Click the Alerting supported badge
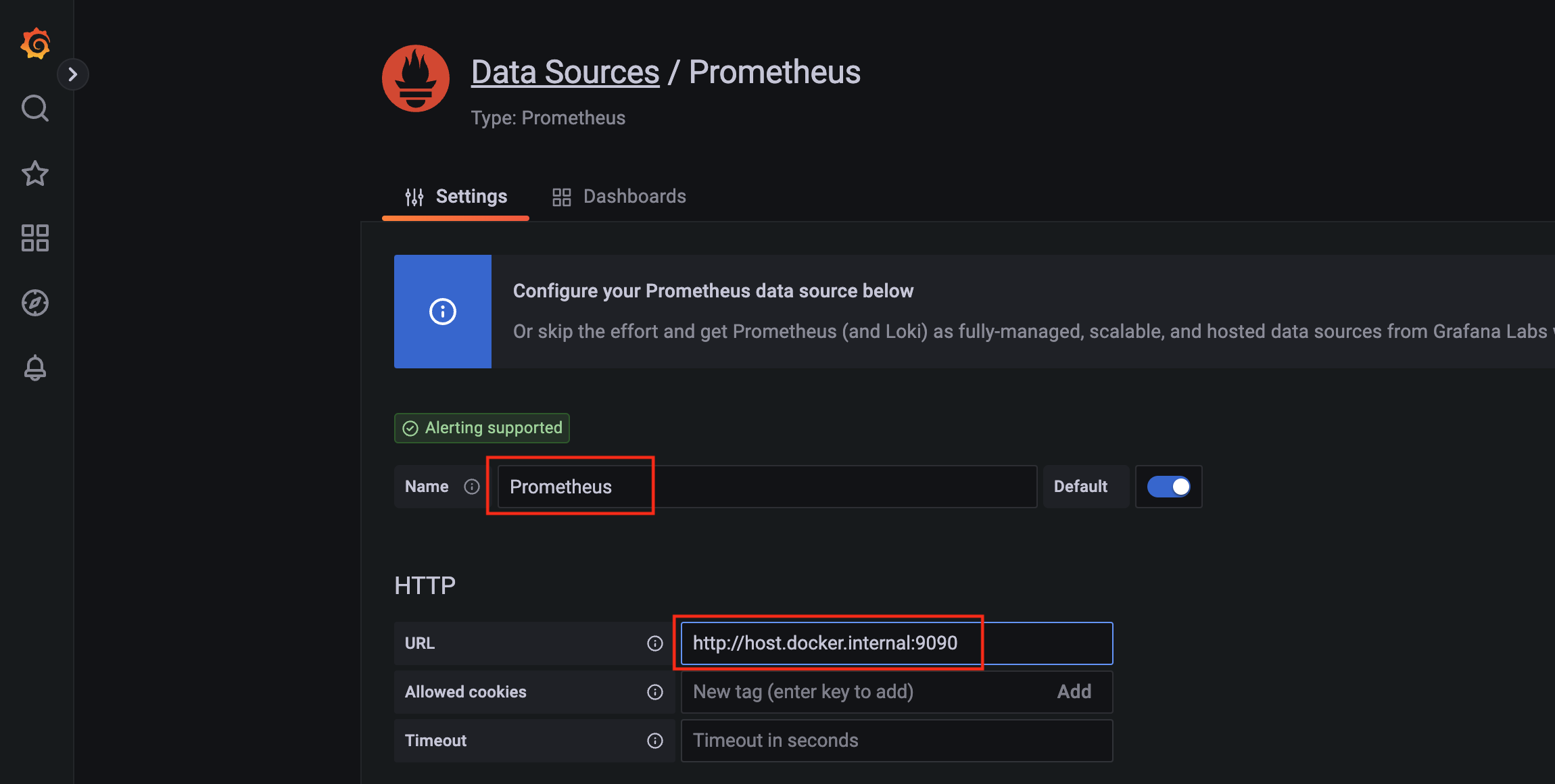 coord(482,428)
